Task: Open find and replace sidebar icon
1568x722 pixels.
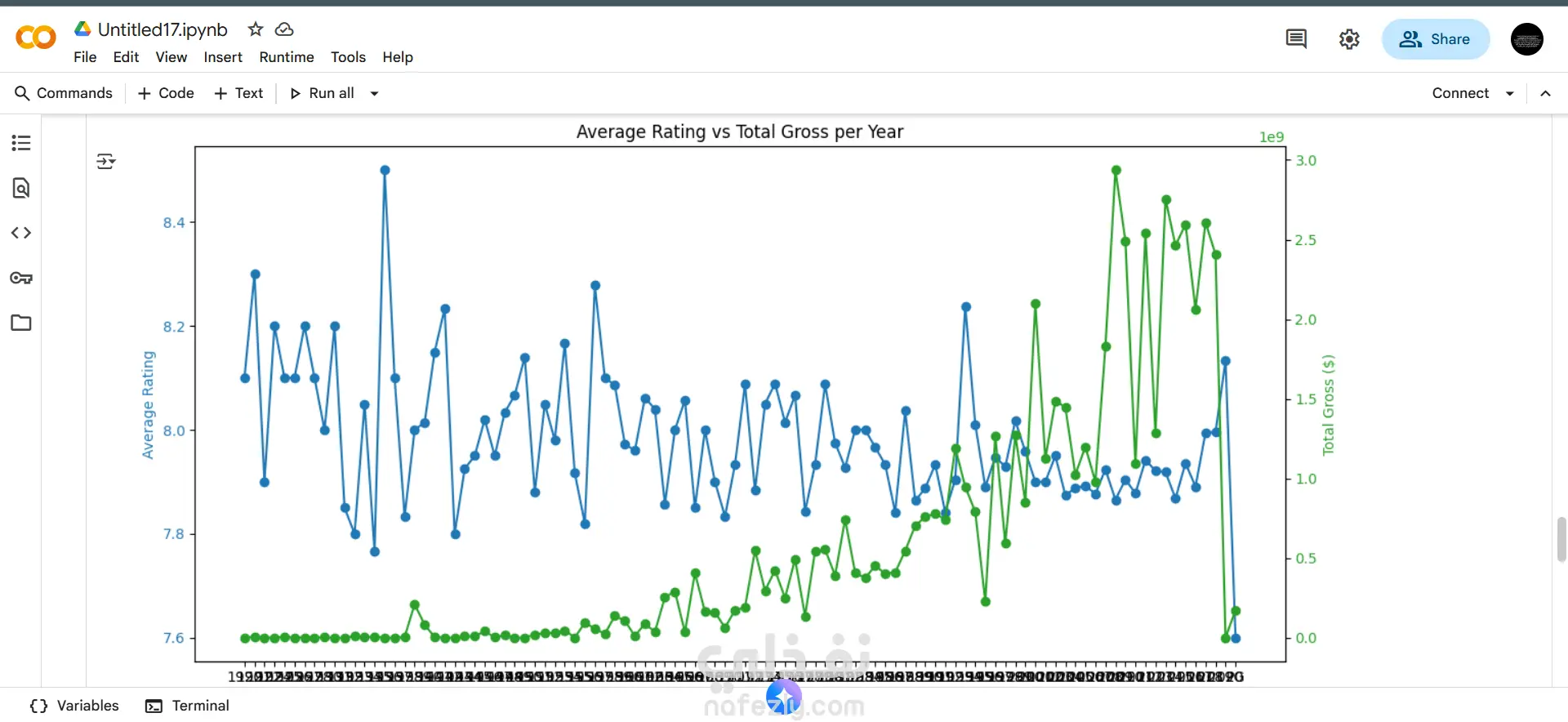Action: tap(21, 188)
